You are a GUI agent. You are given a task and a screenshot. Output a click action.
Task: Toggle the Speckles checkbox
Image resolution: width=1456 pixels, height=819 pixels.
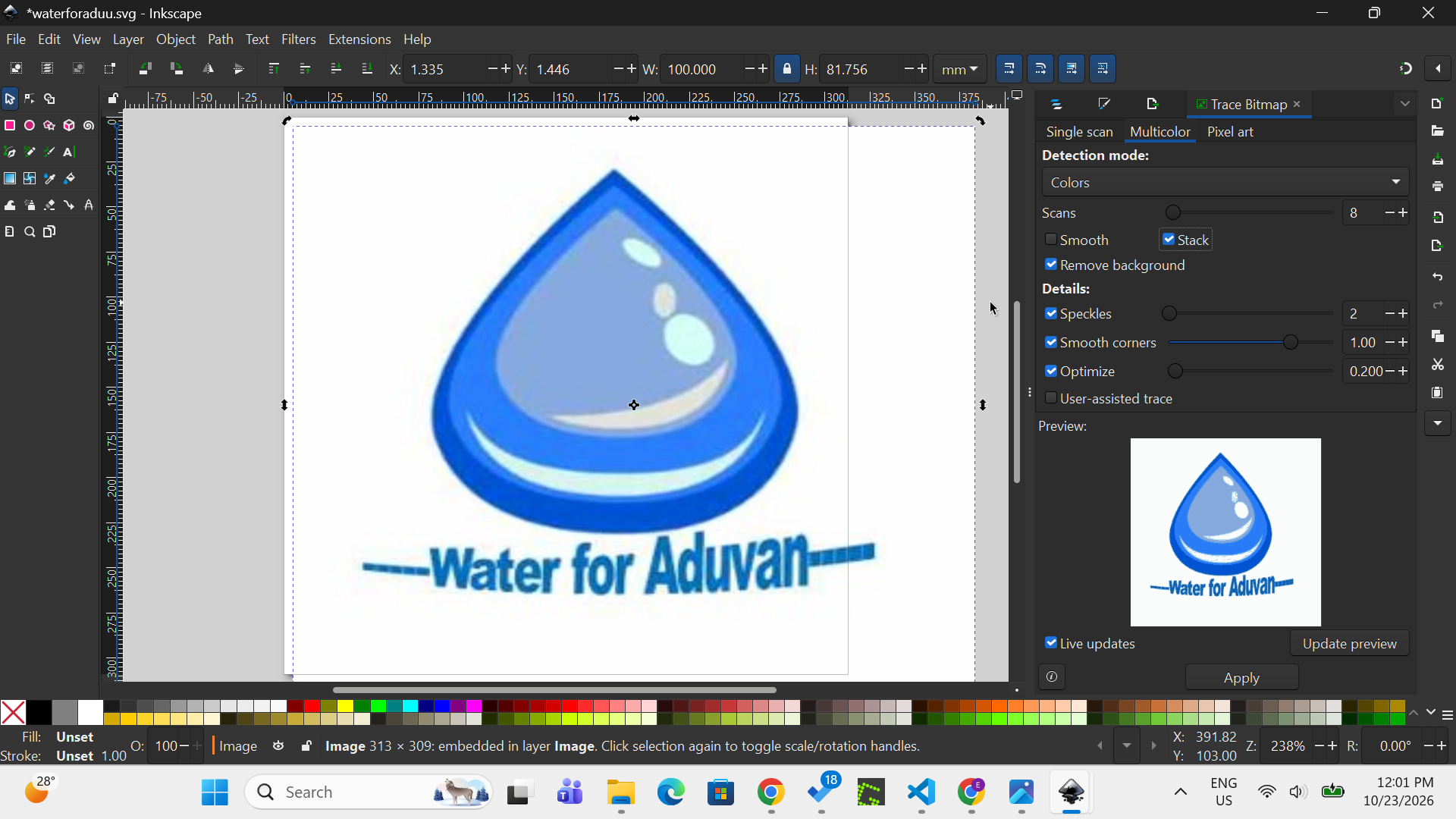1051,313
